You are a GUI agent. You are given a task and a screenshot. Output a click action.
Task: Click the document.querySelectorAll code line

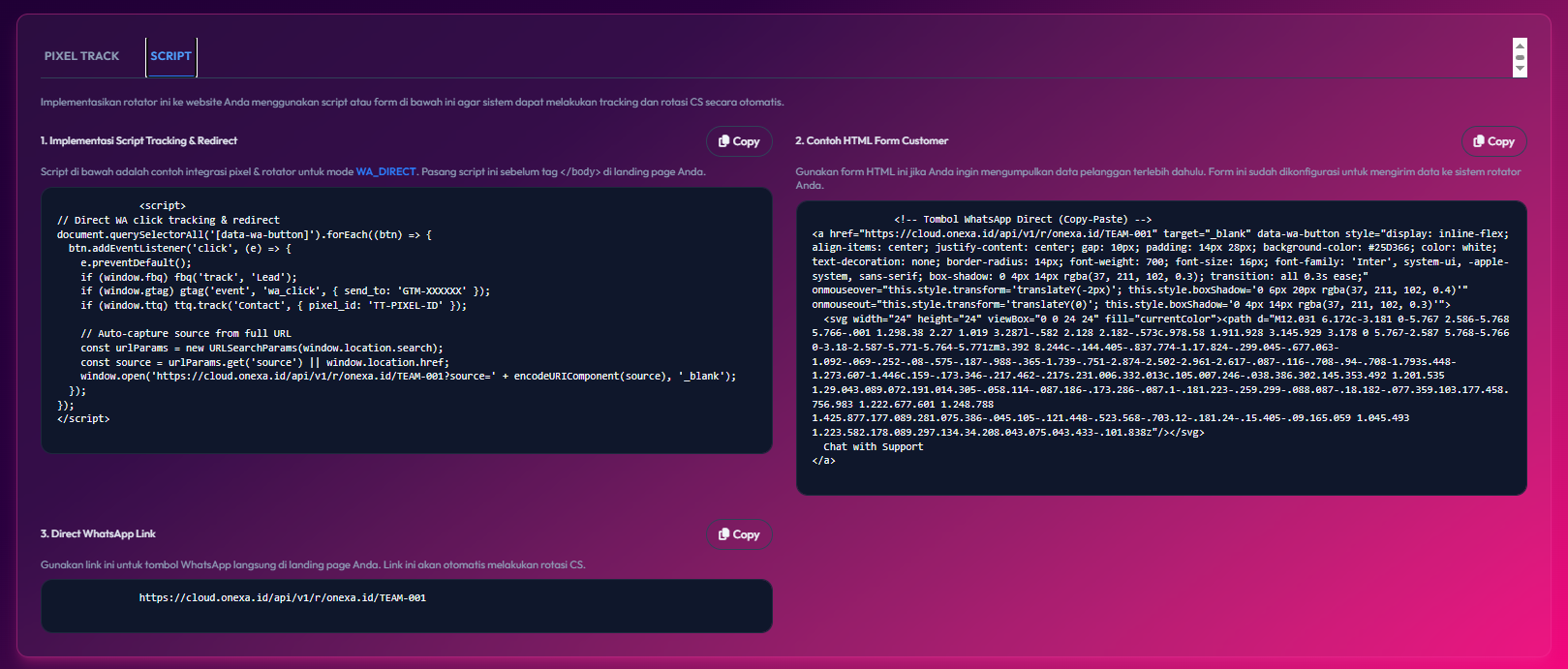click(x=244, y=234)
